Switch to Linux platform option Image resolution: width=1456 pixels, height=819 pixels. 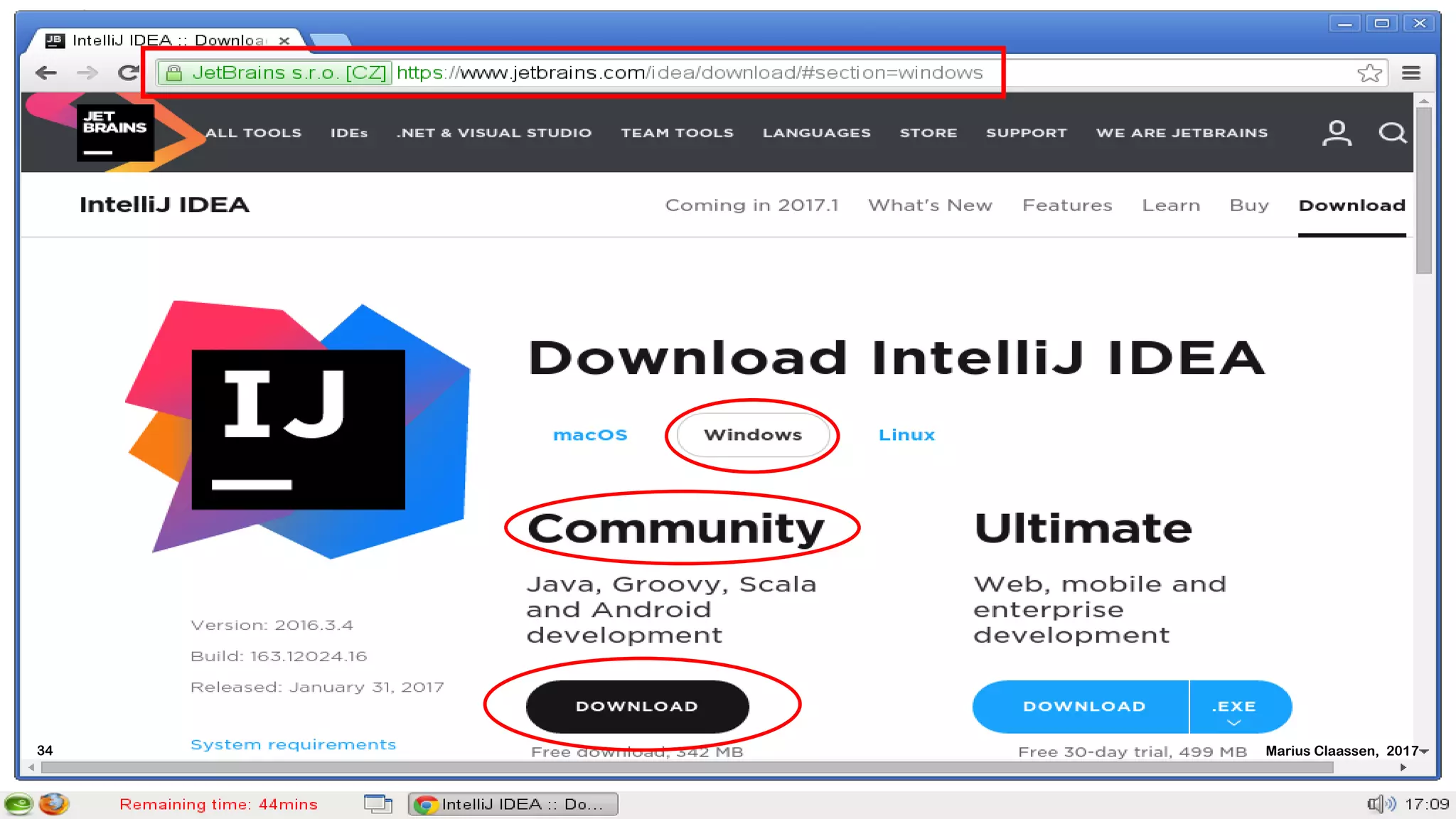pos(906,435)
